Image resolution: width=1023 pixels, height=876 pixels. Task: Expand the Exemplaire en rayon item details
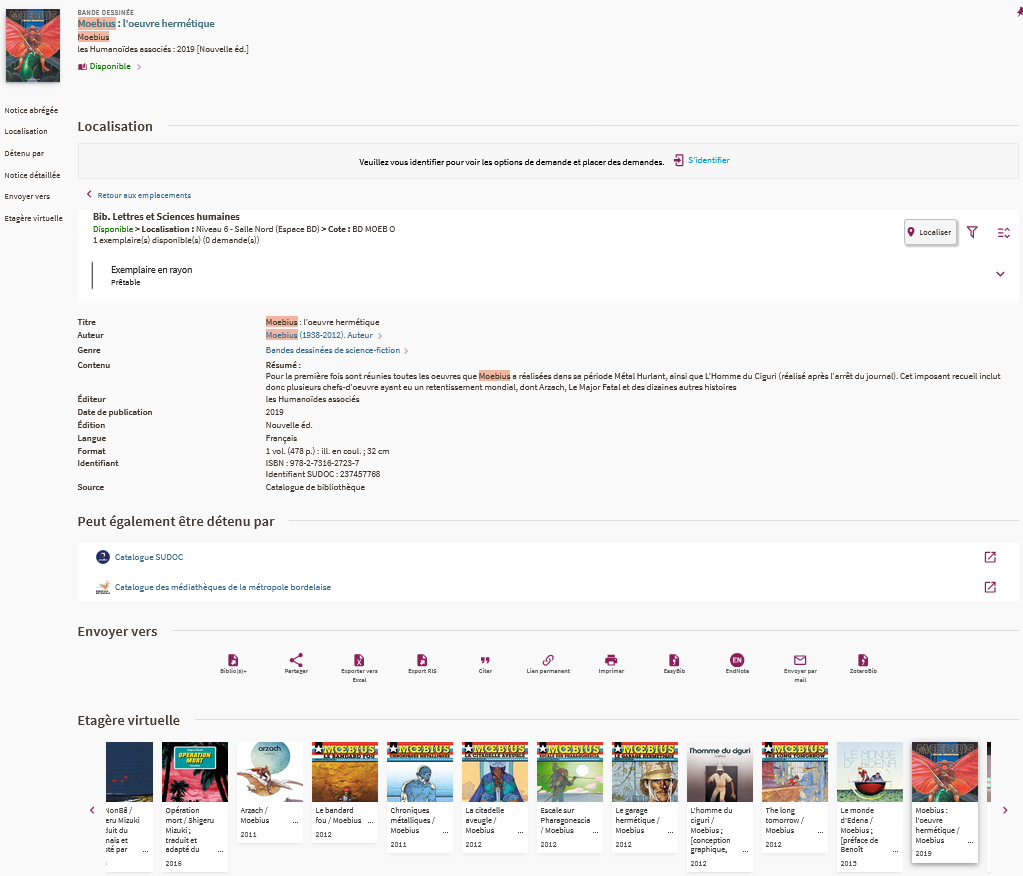(1000, 274)
